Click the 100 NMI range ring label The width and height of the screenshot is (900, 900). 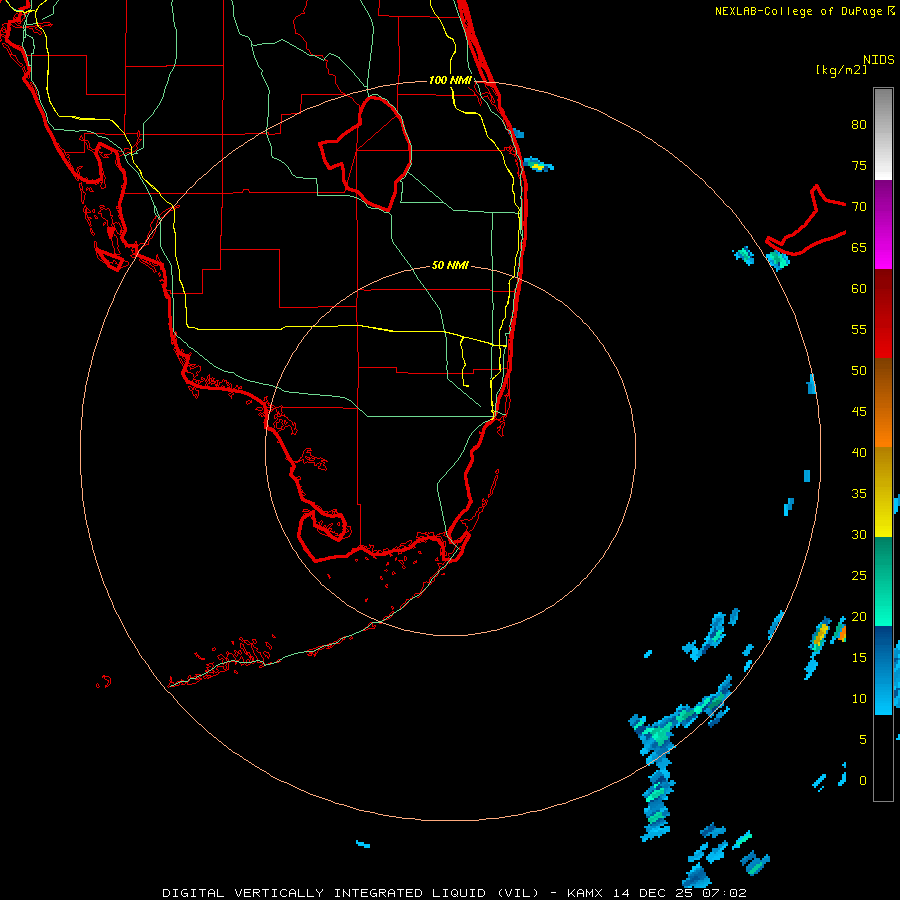click(x=450, y=80)
